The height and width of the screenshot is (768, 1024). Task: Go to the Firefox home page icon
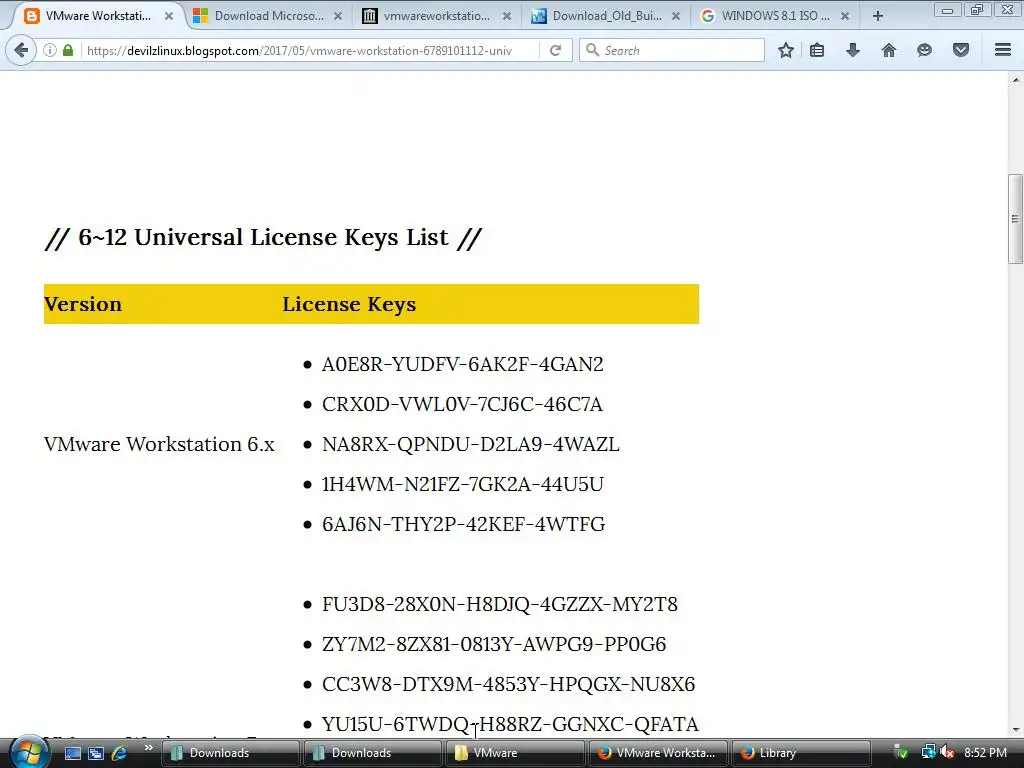(x=889, y=50)
